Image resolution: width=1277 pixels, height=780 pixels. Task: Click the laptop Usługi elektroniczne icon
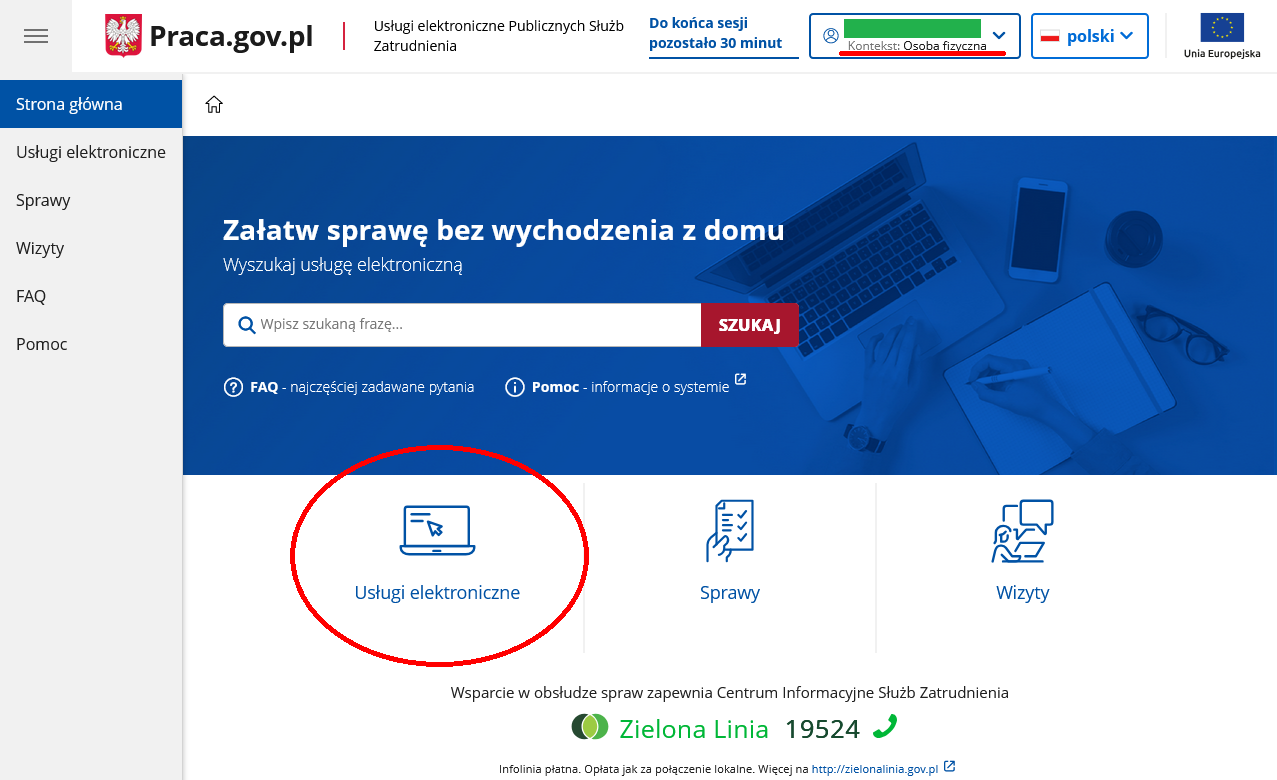(437, 530)
